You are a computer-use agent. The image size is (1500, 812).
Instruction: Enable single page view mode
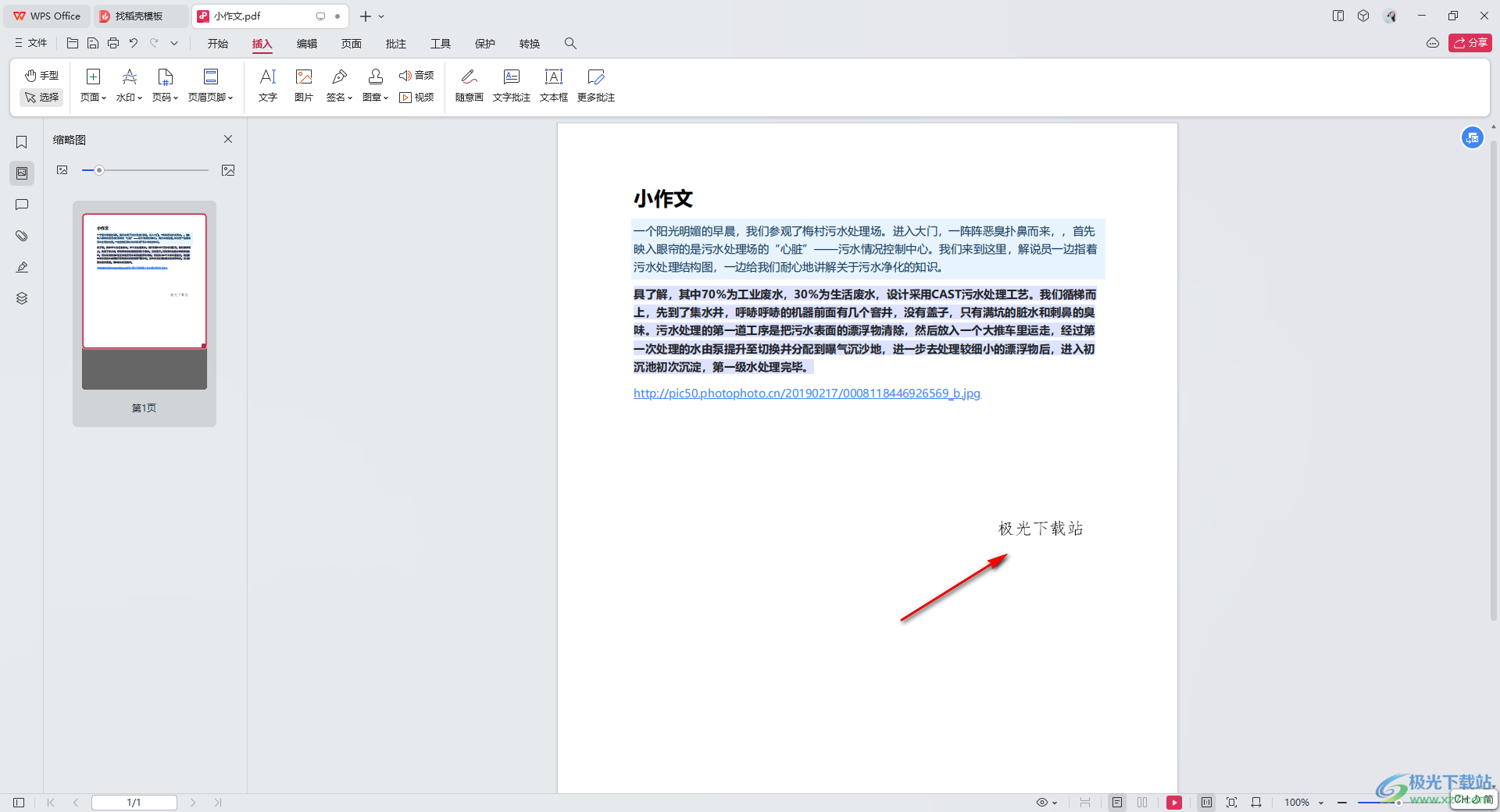point(1117,803)
